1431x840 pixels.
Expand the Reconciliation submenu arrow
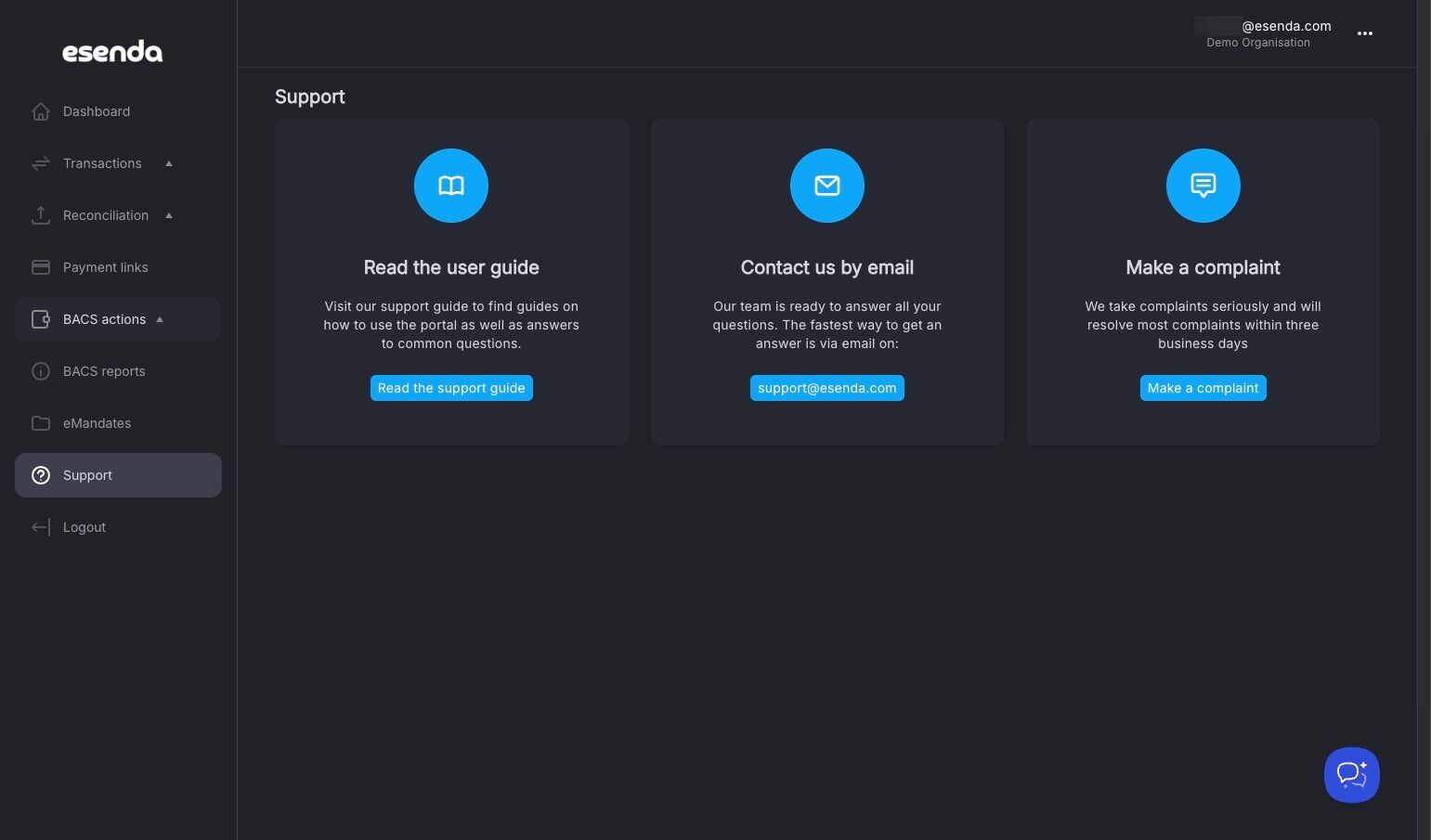tap(169, 215)
